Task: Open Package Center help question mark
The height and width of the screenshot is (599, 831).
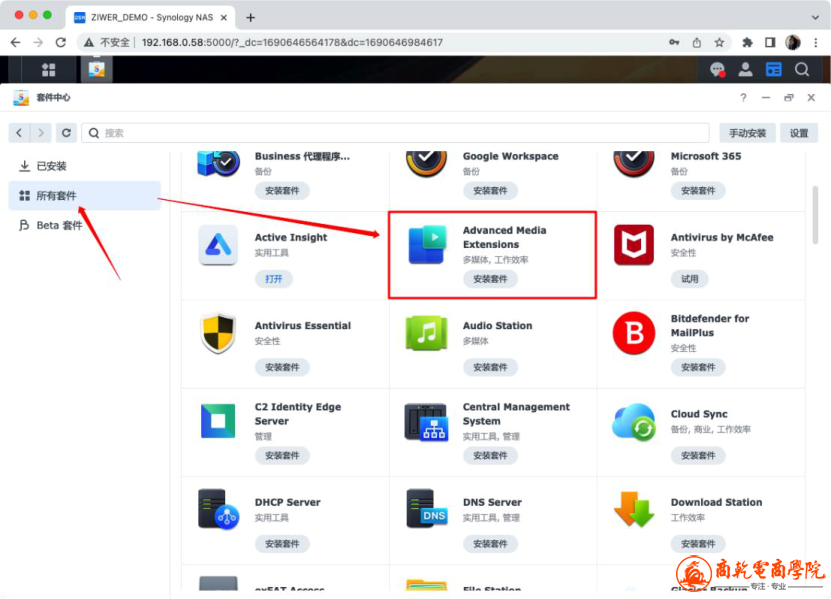Action: tap(743, 98)
